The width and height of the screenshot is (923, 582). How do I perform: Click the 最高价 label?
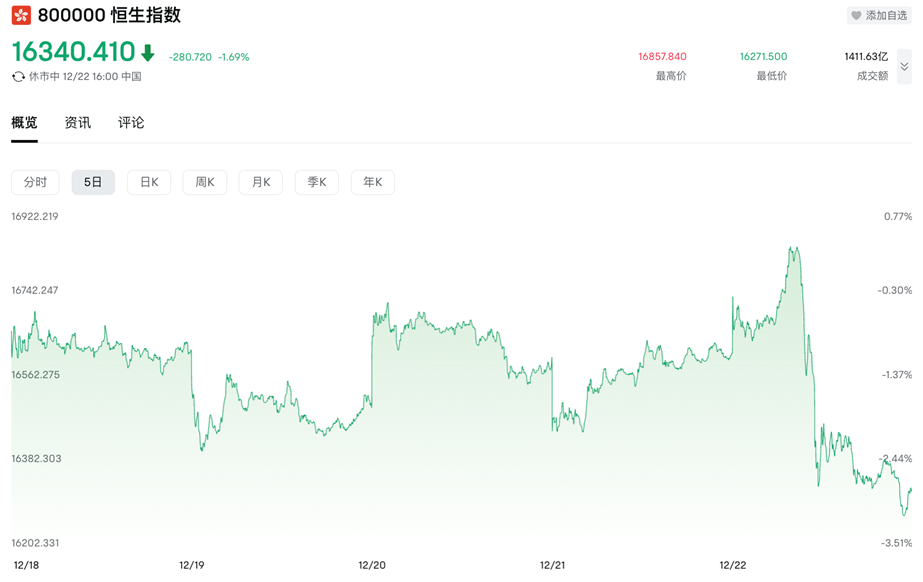point(671,76)
